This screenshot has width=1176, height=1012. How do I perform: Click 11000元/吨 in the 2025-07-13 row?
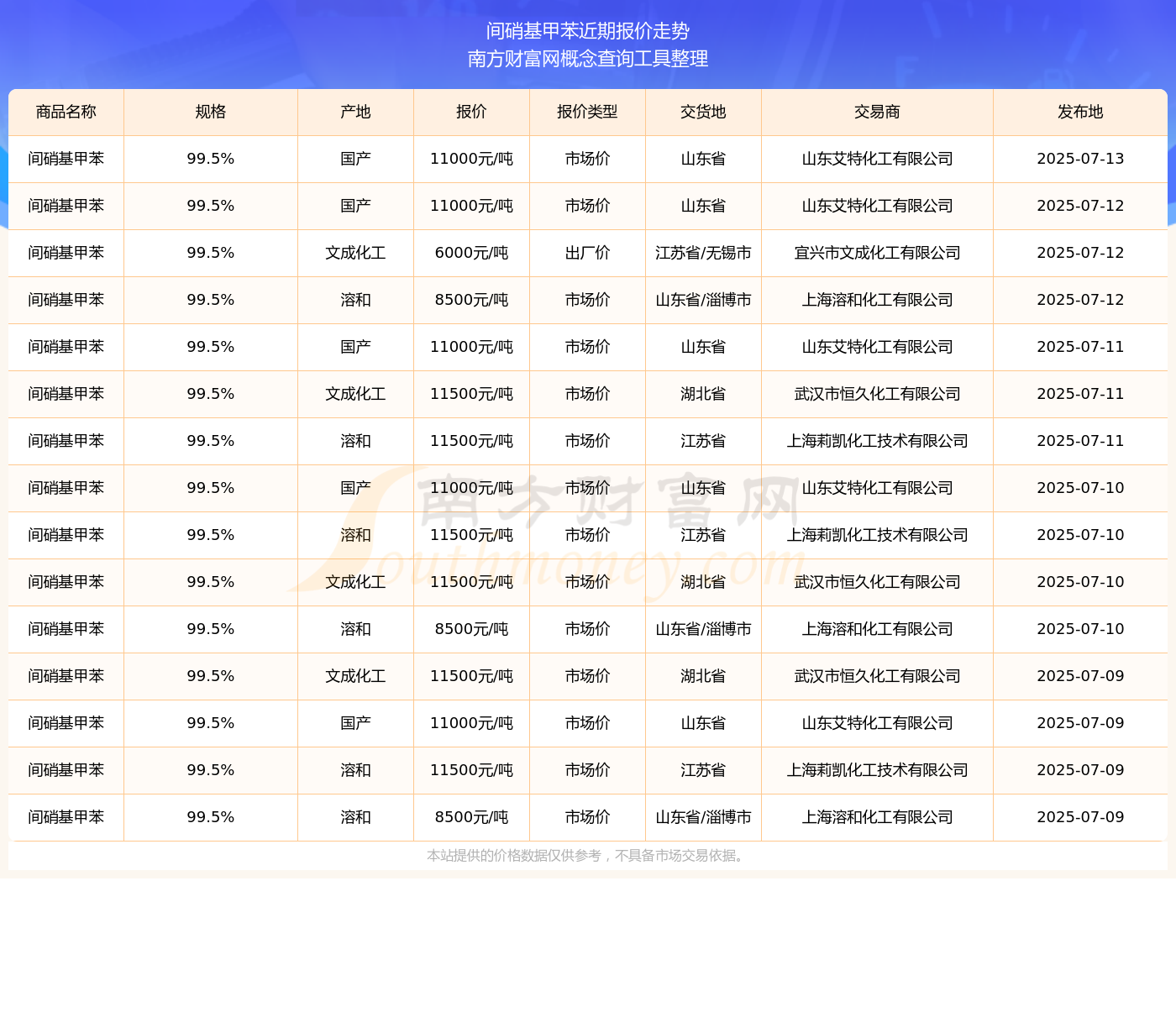[471, 159]
